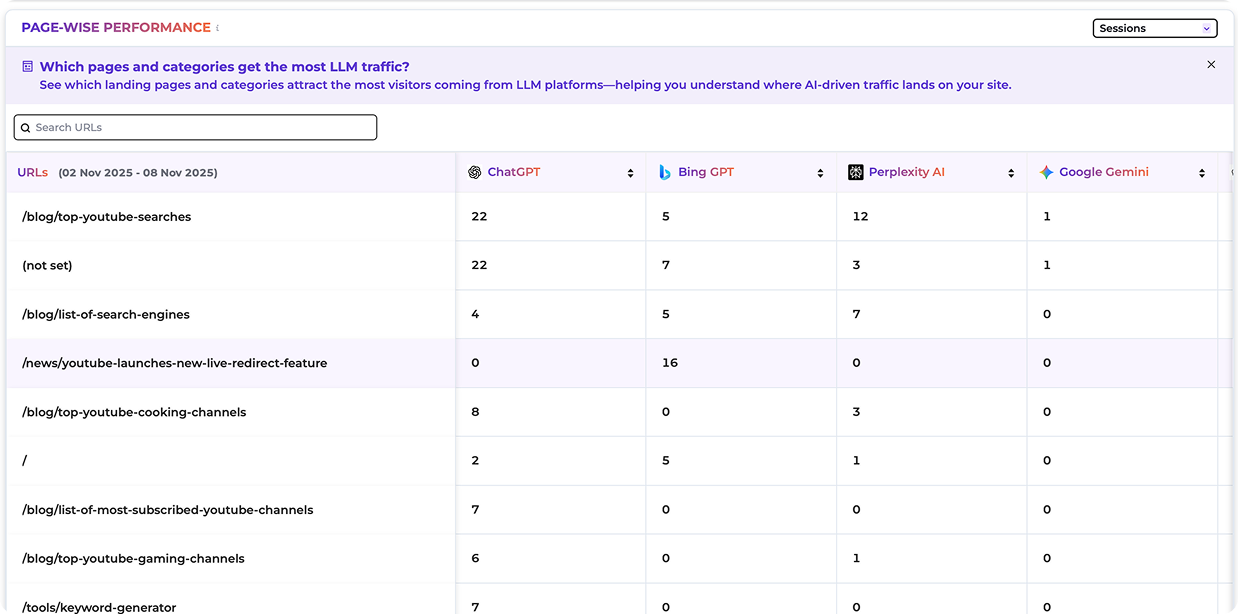Click the Bing GPT logo icon
This screenshot has width=1238, height=615.
665,172
